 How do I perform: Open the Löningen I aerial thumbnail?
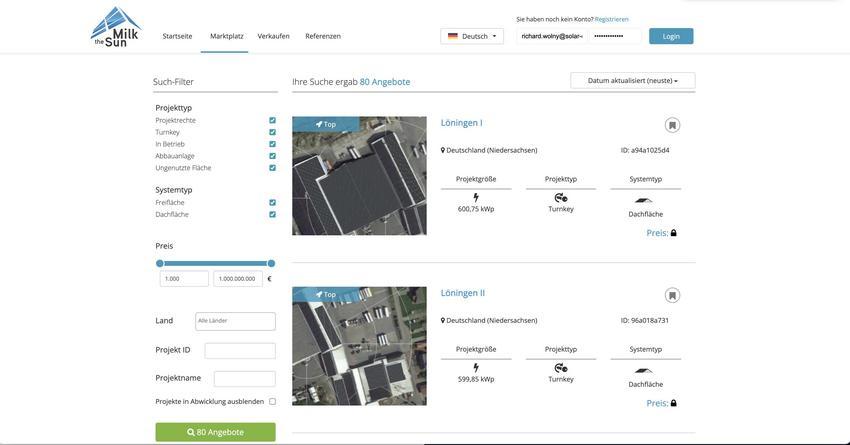pyautogui.click(x=359, y=176)
